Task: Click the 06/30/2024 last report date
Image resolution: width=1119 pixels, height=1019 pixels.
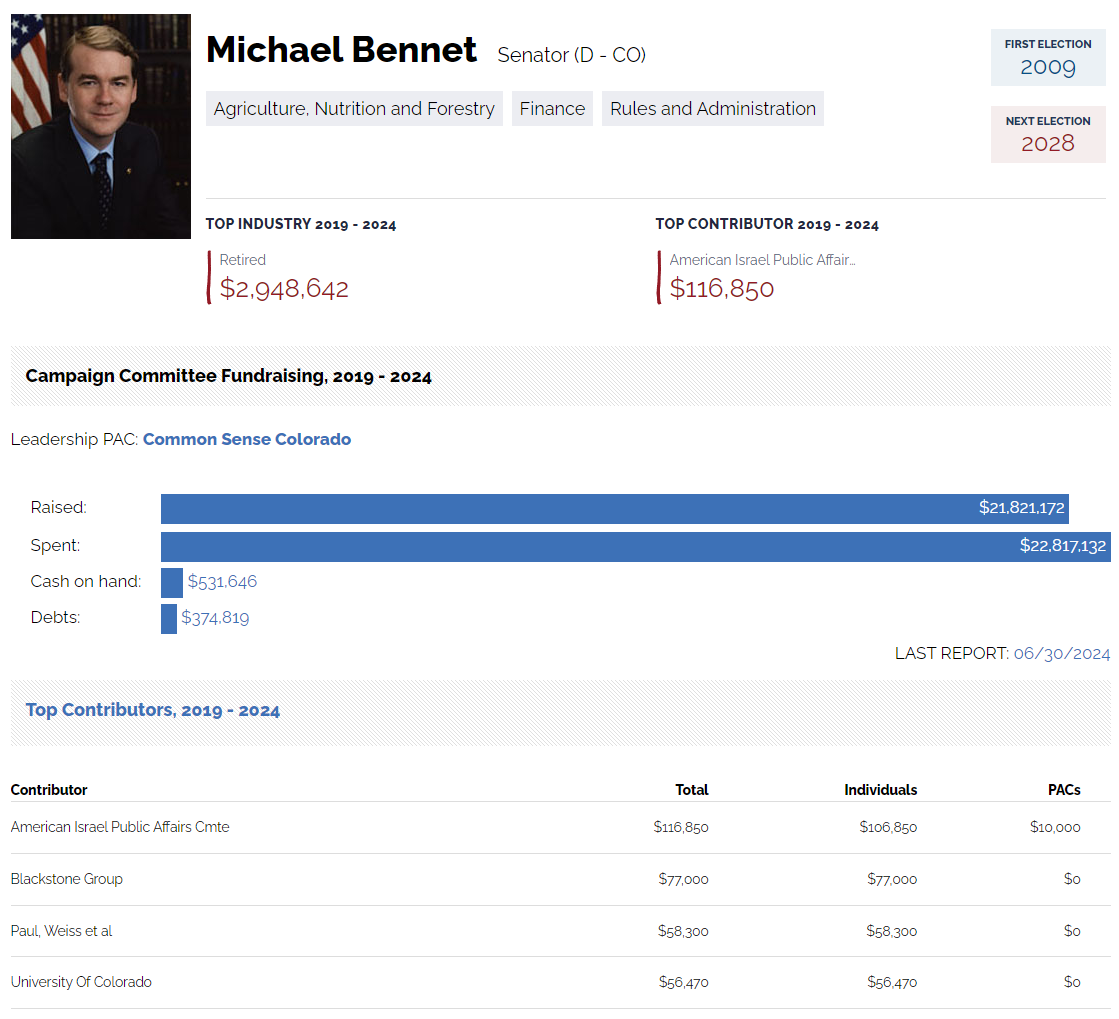Action: click(x=1061, y=653)
